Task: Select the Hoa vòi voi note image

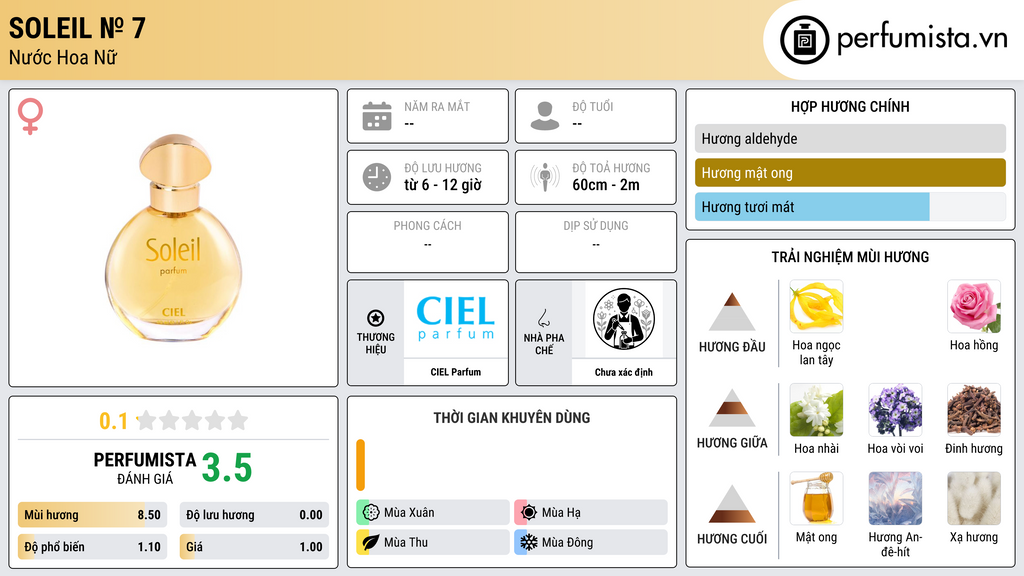Action: point(895,410)
